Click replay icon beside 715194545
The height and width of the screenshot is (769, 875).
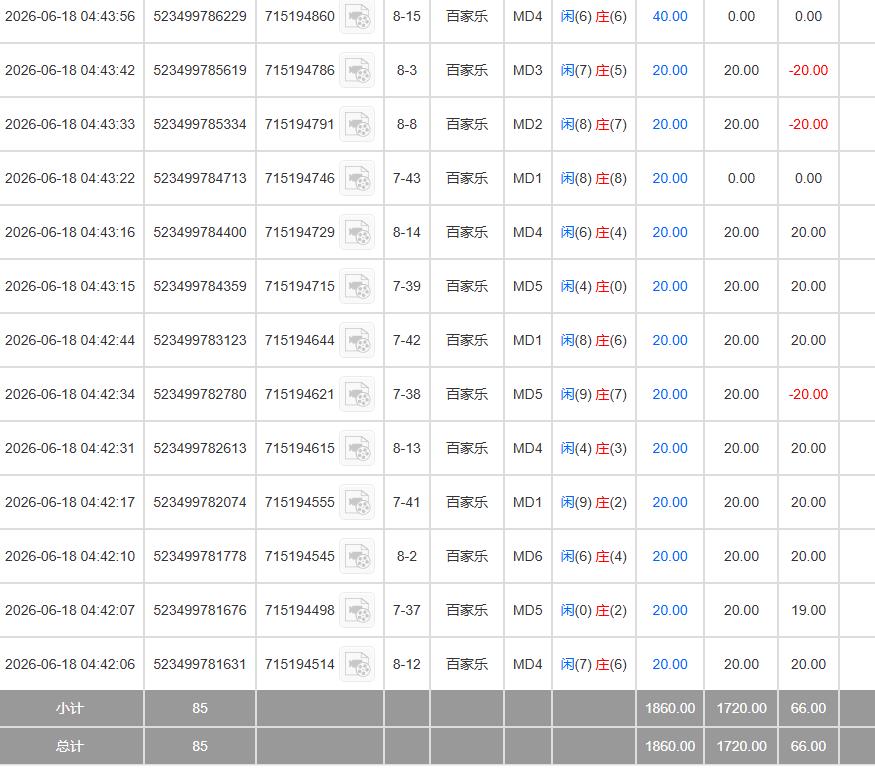[x=357, y=556]
